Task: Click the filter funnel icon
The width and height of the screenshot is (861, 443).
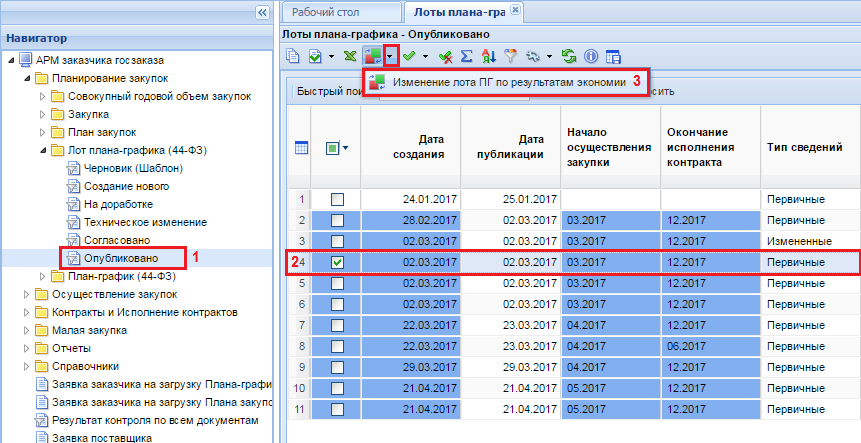Action: click(x=511, y=57)
